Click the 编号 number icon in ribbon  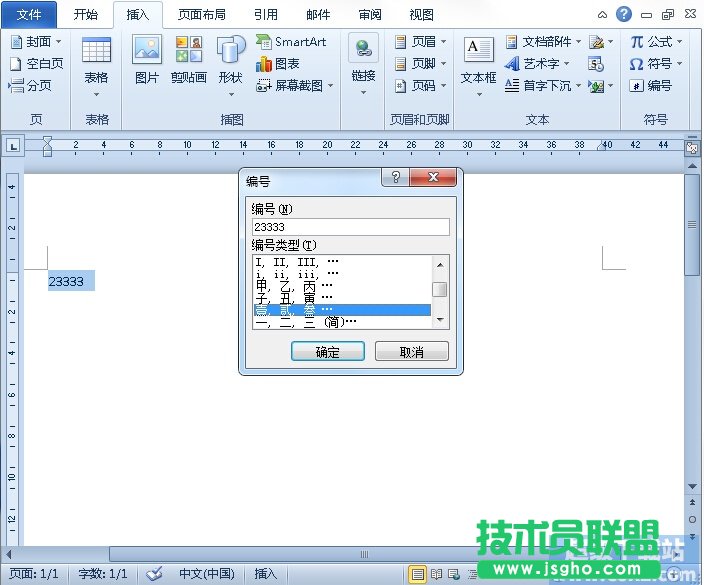tap(651, 86)
